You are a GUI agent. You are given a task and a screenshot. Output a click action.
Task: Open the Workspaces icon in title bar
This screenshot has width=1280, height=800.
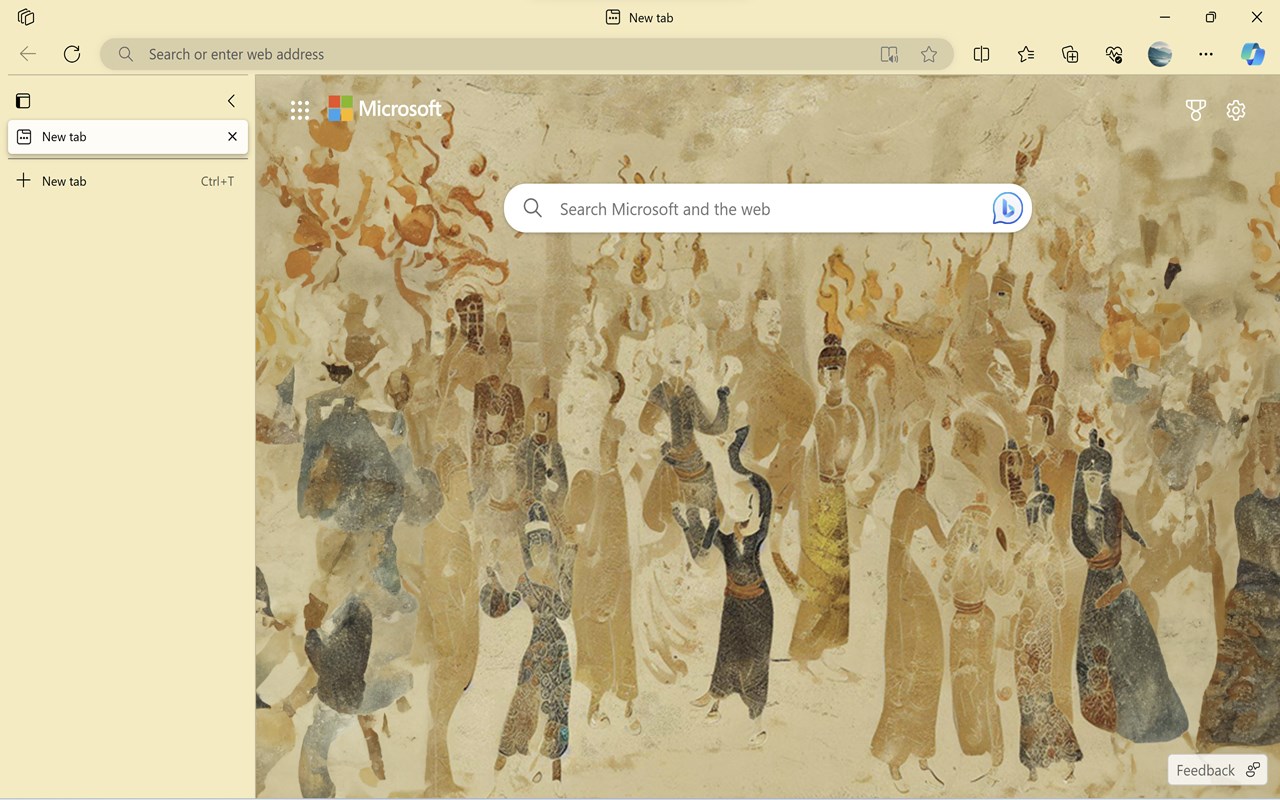pos(26,17)
